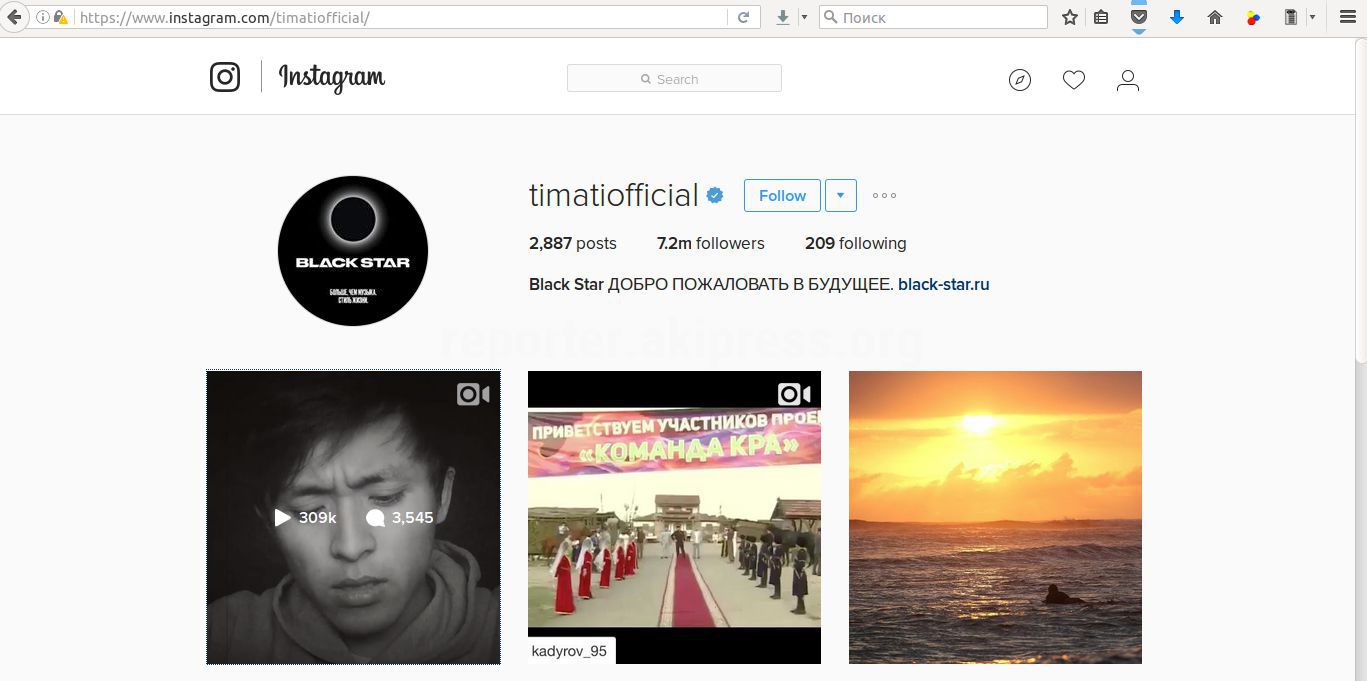Follow timatiofficial with the Follow button

point(782,196)
